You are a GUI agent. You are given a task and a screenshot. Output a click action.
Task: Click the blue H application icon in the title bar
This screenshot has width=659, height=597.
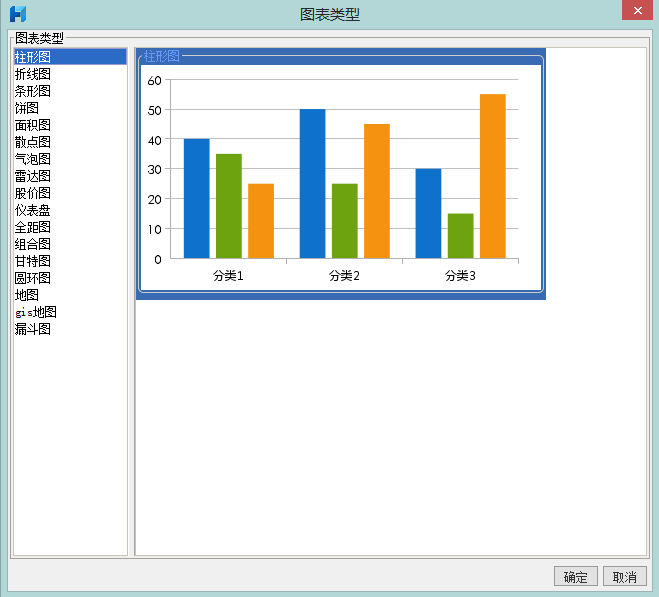pyautogui.click(x=18, y=14)
